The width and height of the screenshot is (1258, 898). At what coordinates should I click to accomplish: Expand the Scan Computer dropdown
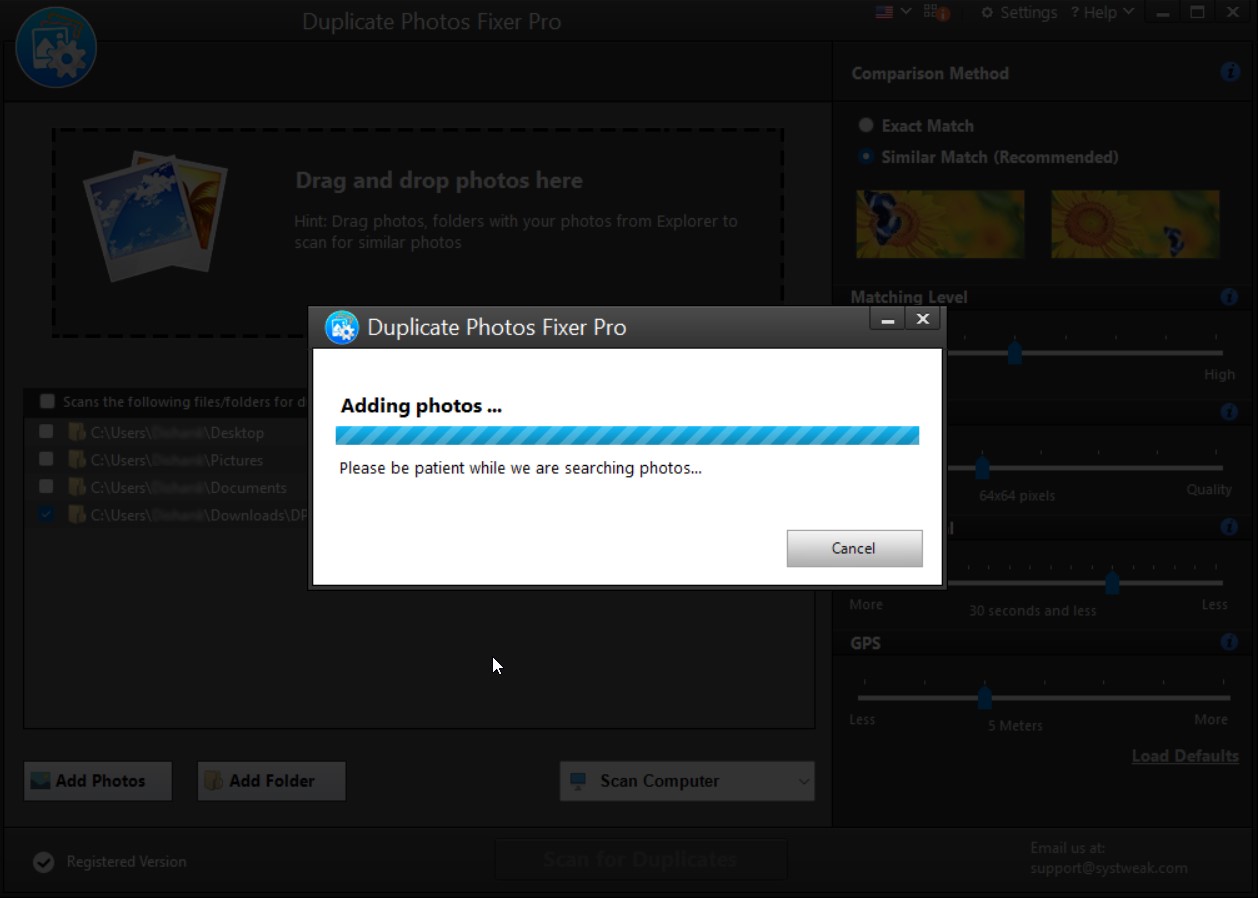(803, 781)
